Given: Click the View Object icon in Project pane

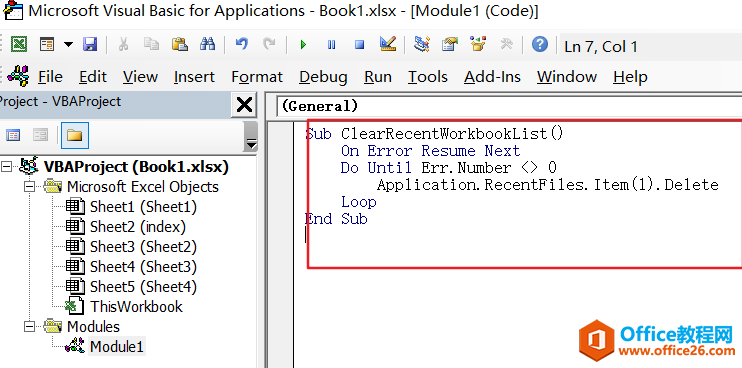Looking at the screenshot, I should (x=41, y=136).
